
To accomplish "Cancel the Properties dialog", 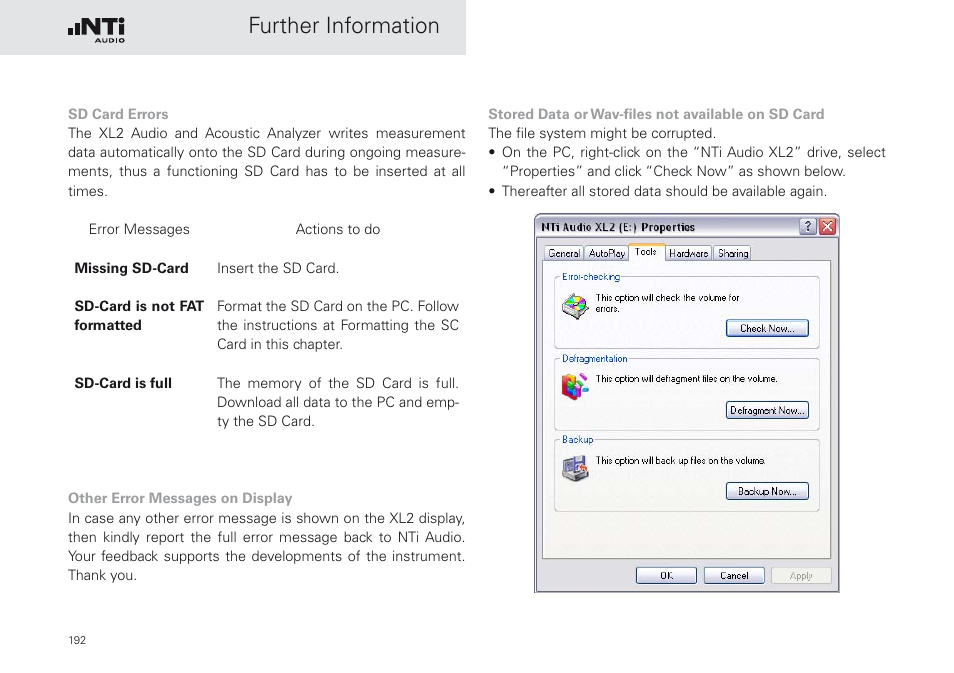I will [x=734, y=576].
